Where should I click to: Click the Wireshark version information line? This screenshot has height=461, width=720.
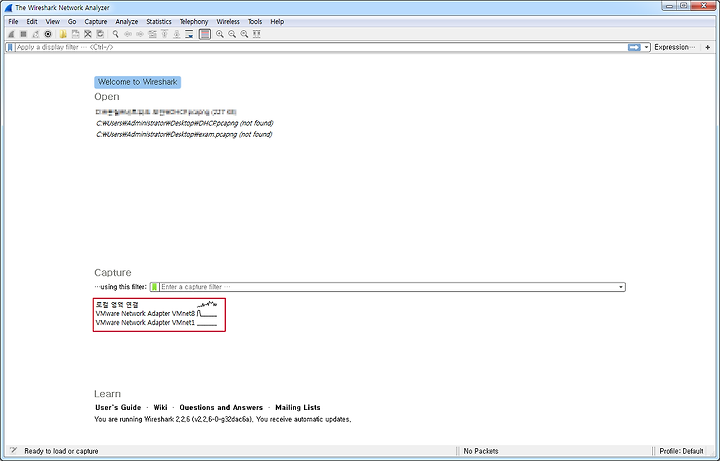click(x=223, y=419)
